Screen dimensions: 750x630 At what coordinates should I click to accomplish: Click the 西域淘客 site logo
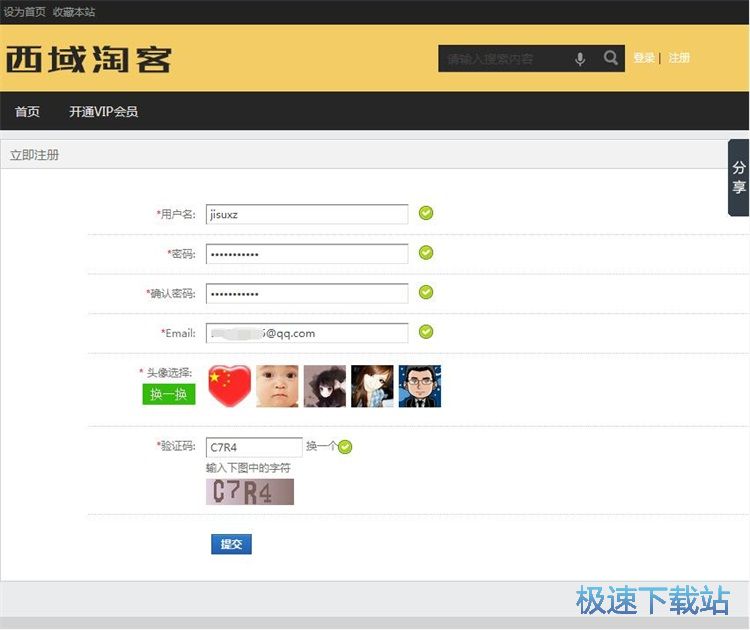88,59
